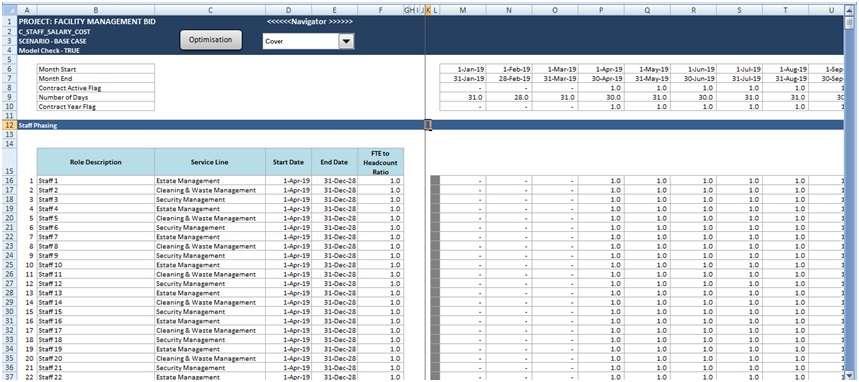Click the '28-Feb-19' month end cell

pos(509,79)
